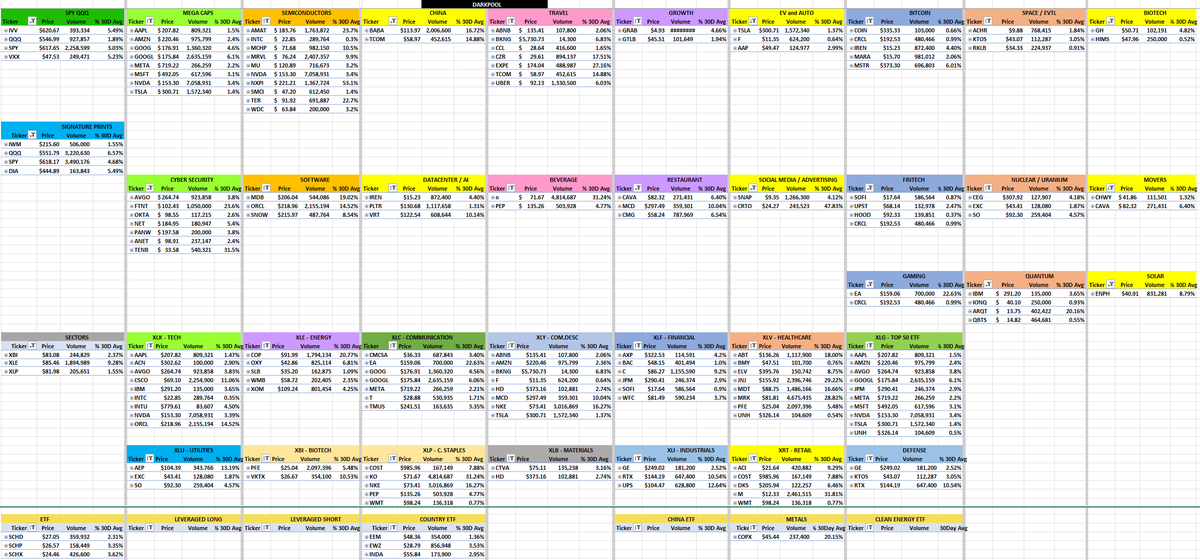Expand the HIMS row in BIOTECH
1200x560 pixels.
coord(1092,39)
